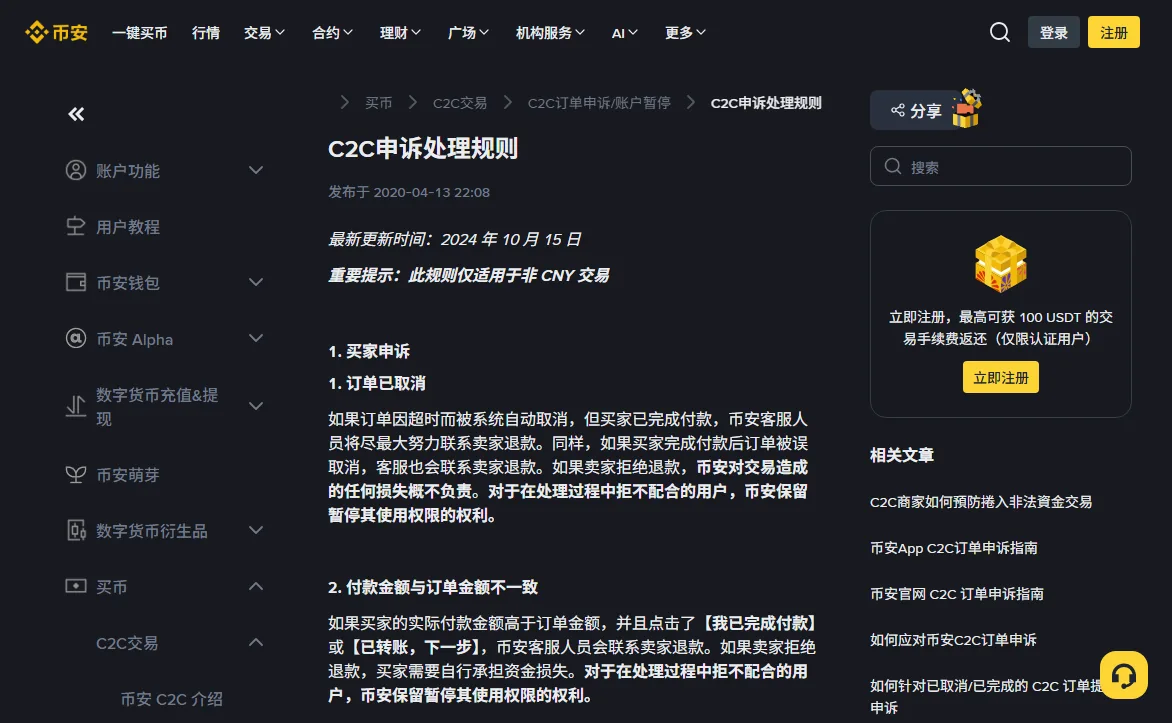This screenshot has width=1172, height=723.
Task: Click the C2C申诉处理规则 breadcrumb text
Action: (765, 103)
